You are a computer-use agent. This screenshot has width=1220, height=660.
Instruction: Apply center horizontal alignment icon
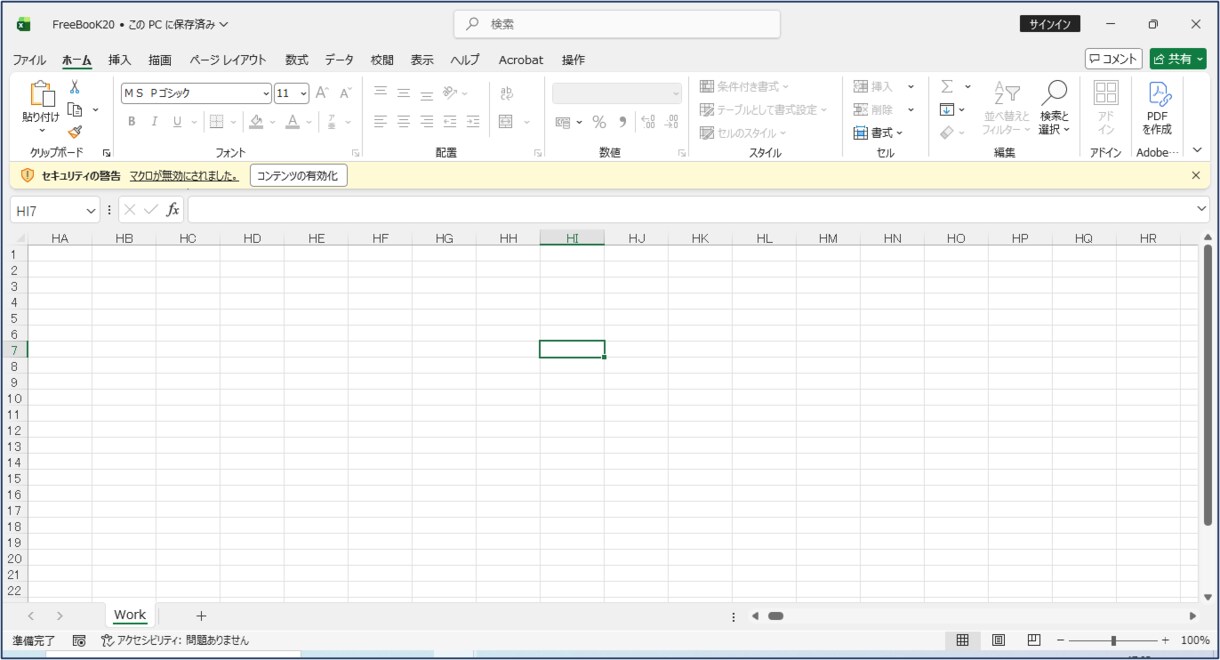coord(403,122)
